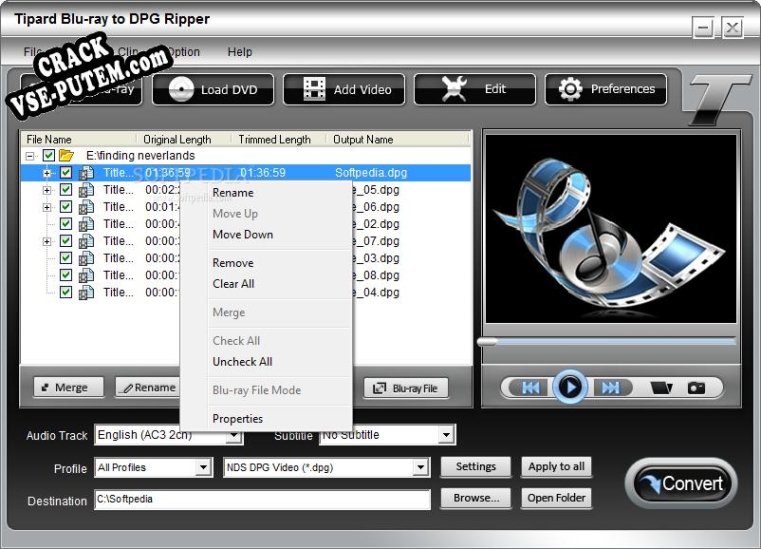Collapse the E:\finding neverlands tree node

point(30,156)
